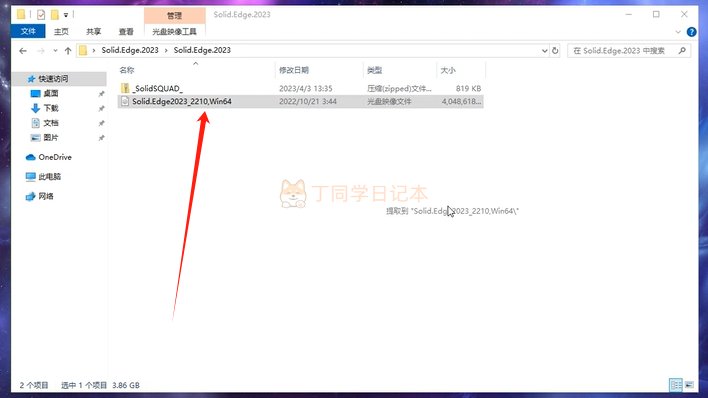Screen dimensions: 708x398
Task: Click the title bar folder icon
Action: (21, 14)
